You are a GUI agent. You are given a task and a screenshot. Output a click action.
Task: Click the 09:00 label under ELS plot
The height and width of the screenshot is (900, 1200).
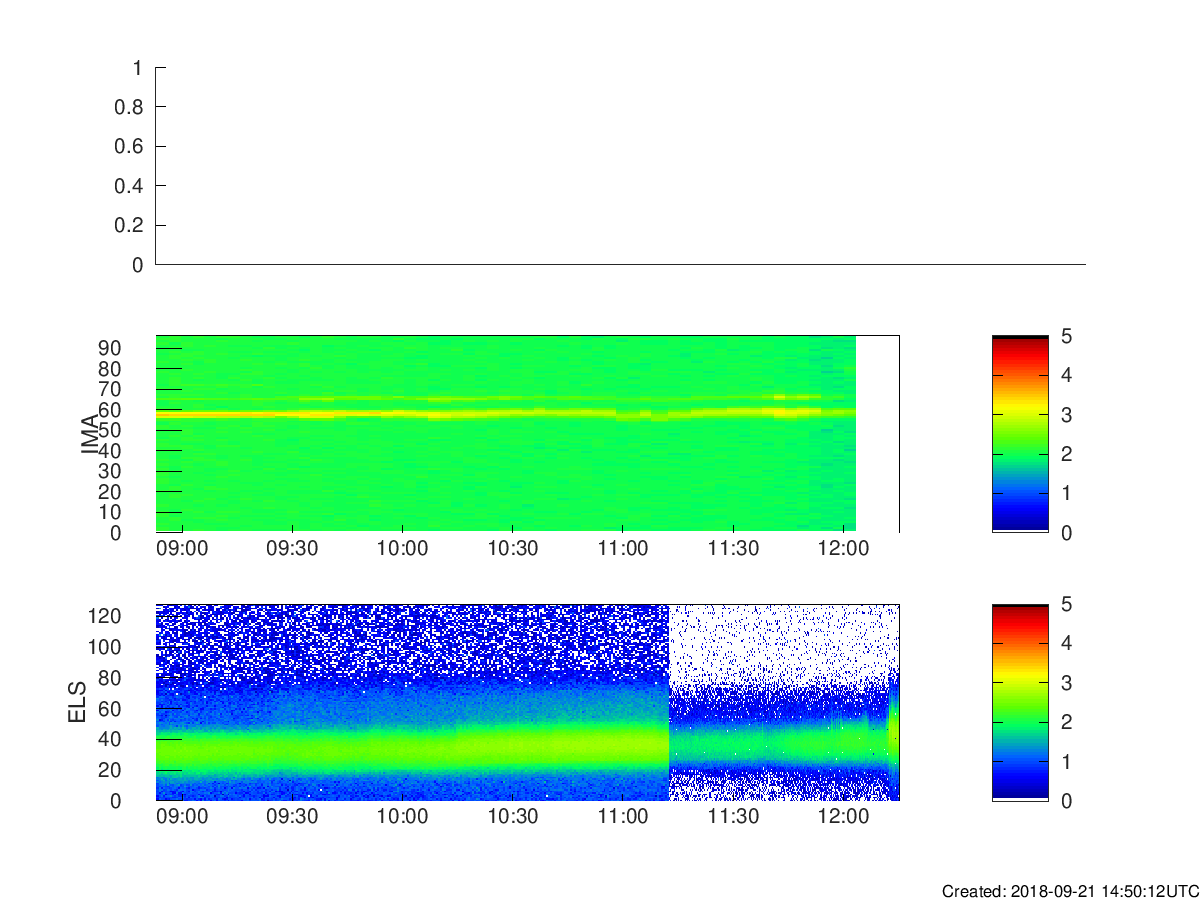point(182,817)
